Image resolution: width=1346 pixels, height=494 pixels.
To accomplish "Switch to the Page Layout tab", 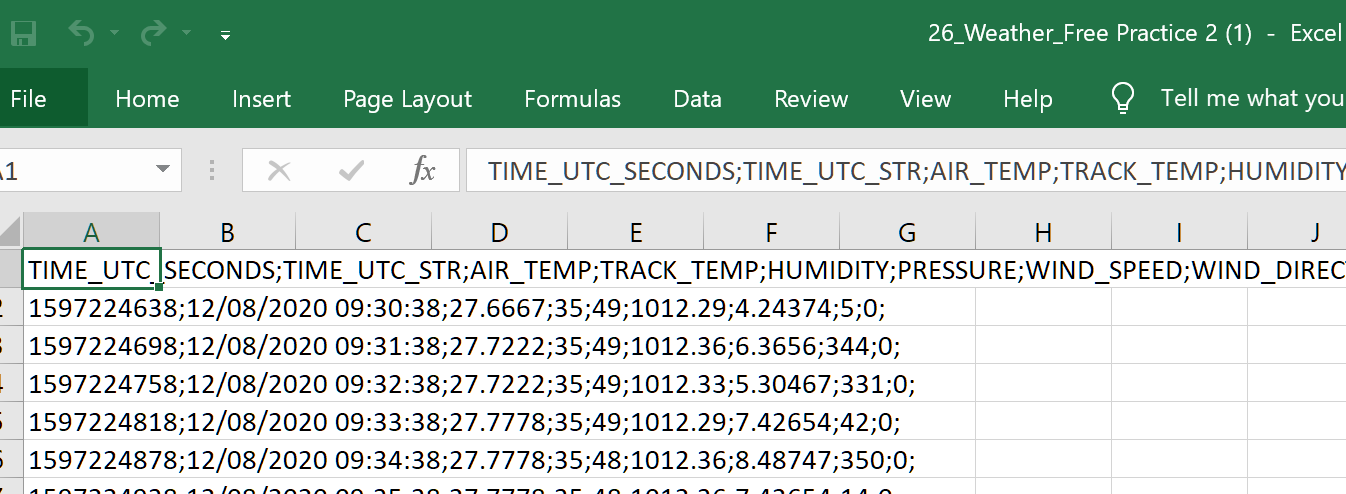I will [407, 99].
